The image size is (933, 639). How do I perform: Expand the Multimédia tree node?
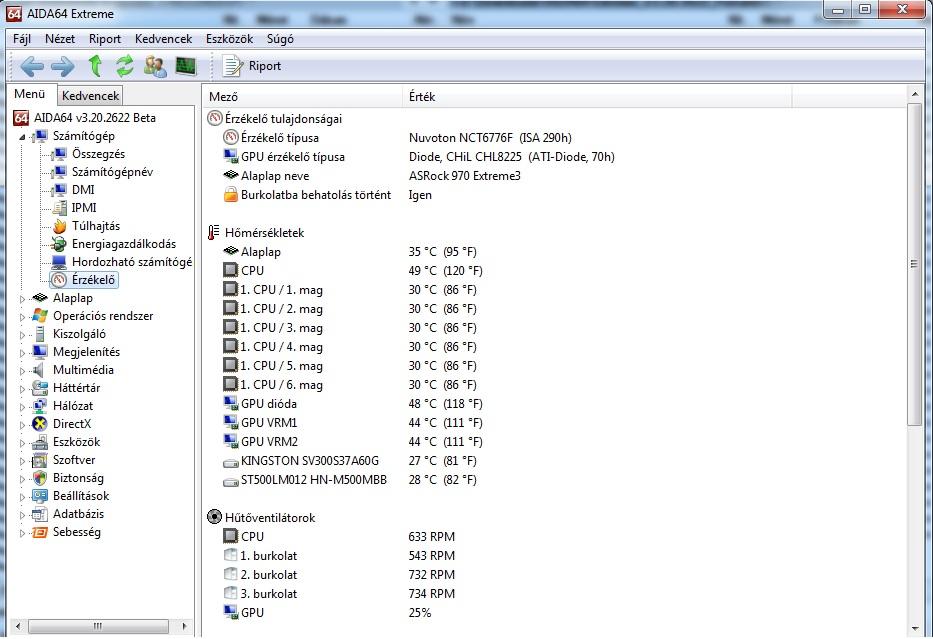point(22,371)
